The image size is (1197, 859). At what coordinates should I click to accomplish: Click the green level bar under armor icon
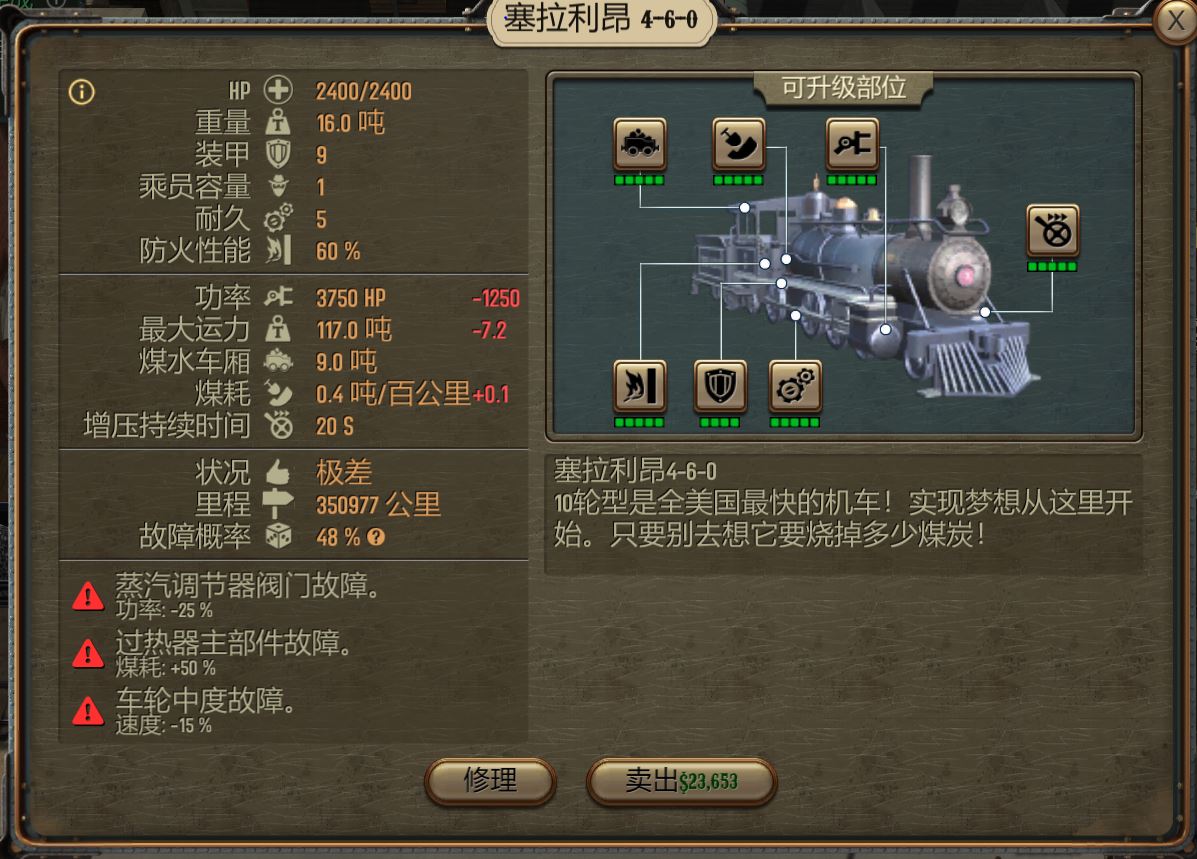[x=720, y=422]
